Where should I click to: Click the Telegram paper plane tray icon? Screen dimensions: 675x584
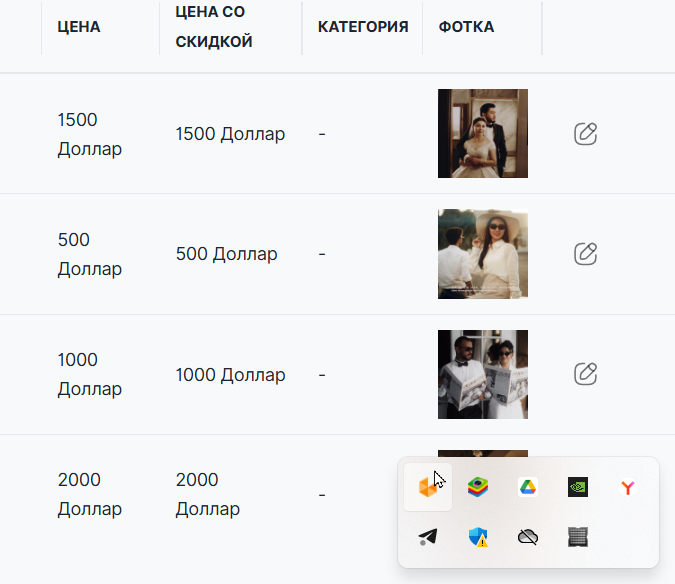pos(428,537)
